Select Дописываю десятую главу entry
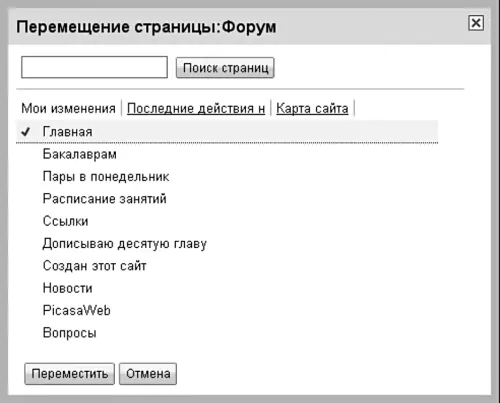The image size is (500, 403). 125,244
